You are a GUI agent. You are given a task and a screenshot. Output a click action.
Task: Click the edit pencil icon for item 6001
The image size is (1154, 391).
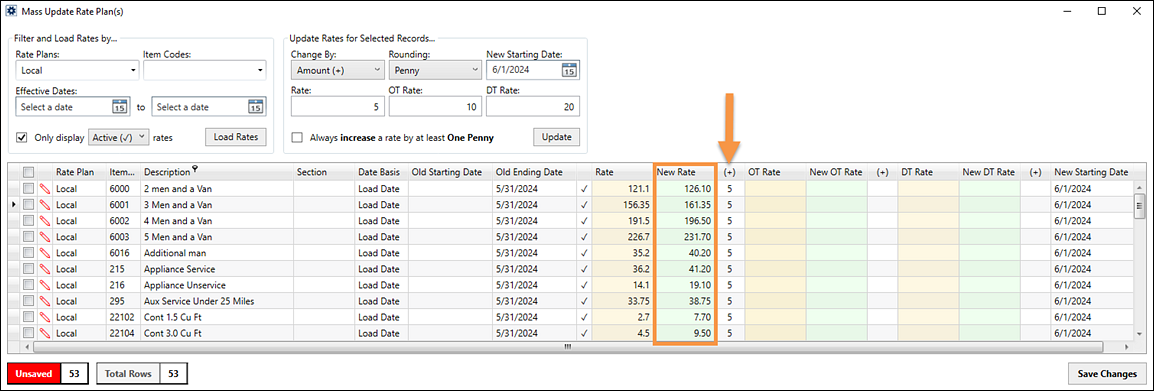tap(45, 204)
